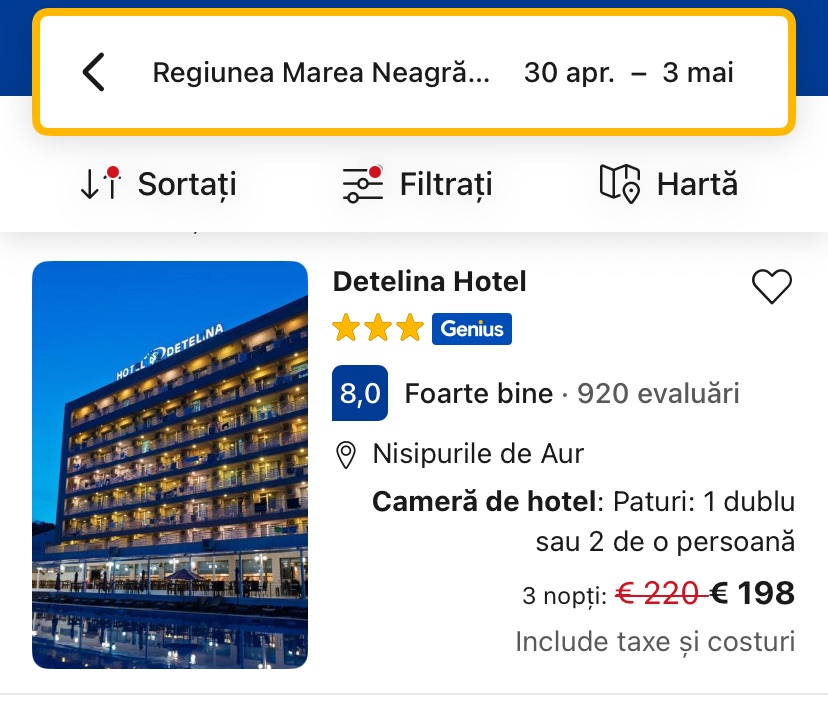Click the location pin beside Nisipurile de Aur

[346, 455]
